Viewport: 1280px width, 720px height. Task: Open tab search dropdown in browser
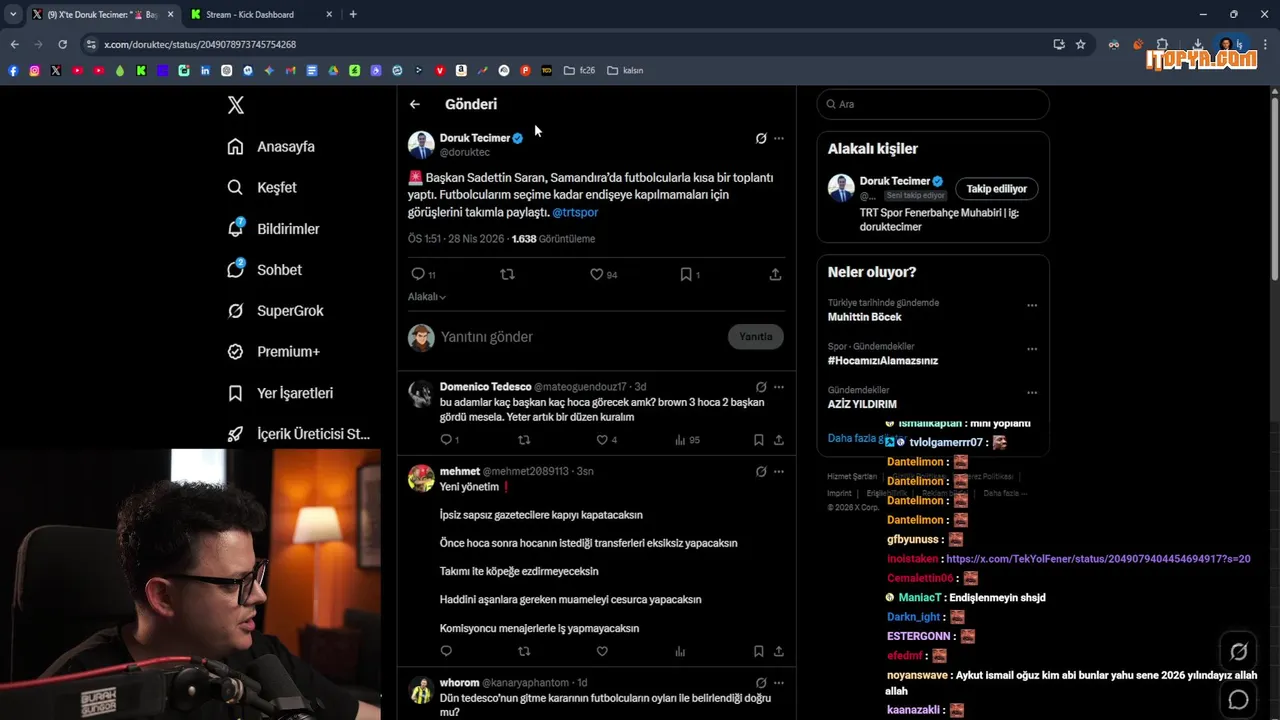[13, 14]
